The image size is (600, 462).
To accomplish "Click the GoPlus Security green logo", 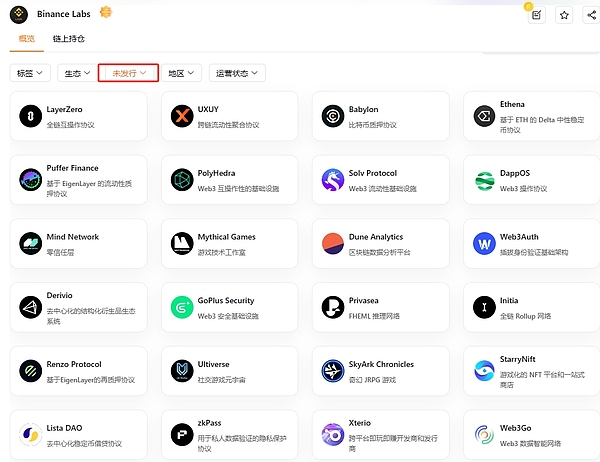I will (181, 307).
